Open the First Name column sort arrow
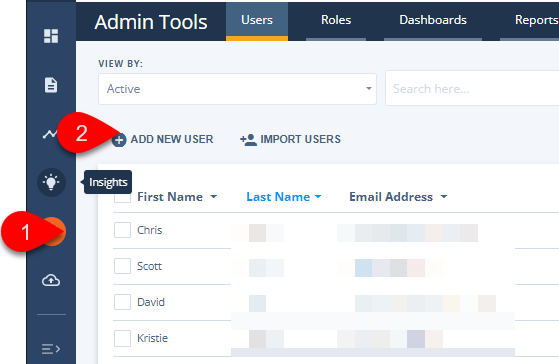Viewport: 559px width, 364px height. point(214,197)
